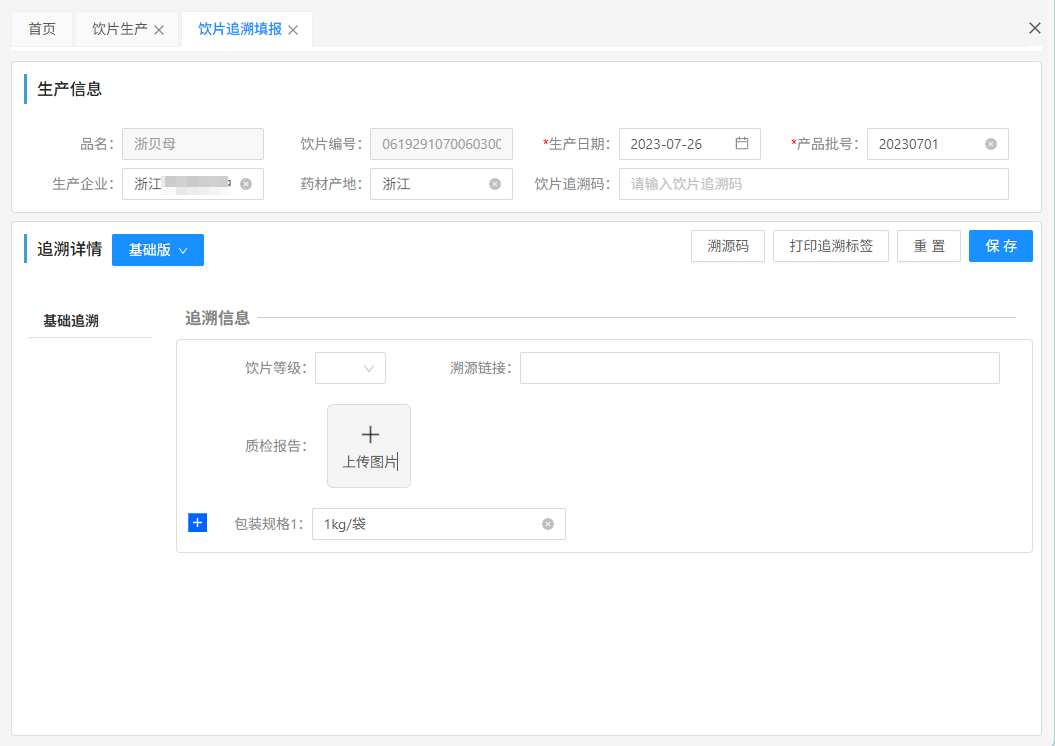Close the 饮片生产 tab
Image resolution: width=1055 pixels, height=746 pixels.
pos(159,30)
